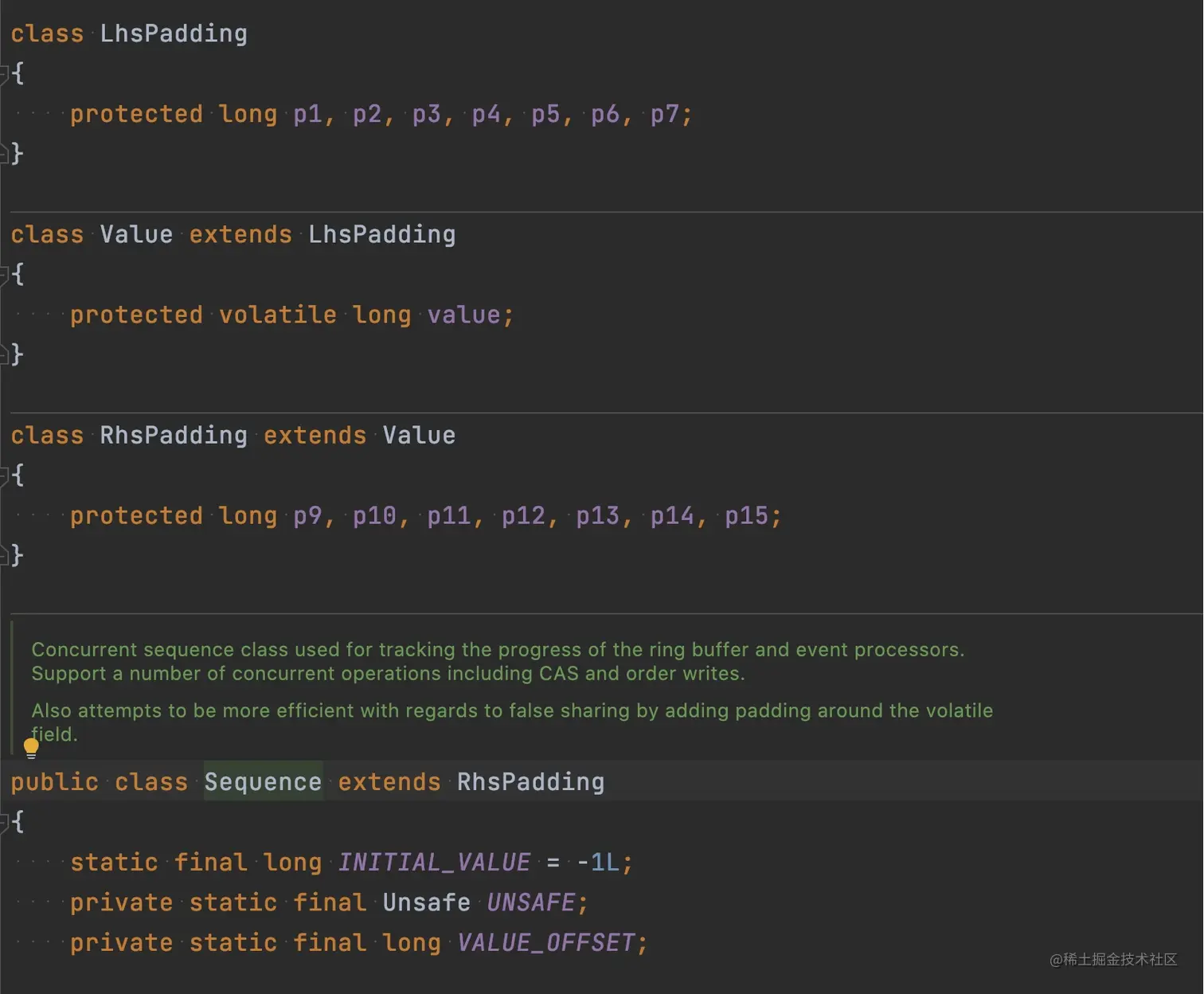Click fold marker at RhsPadding closing brace

(x=4, y=554)
